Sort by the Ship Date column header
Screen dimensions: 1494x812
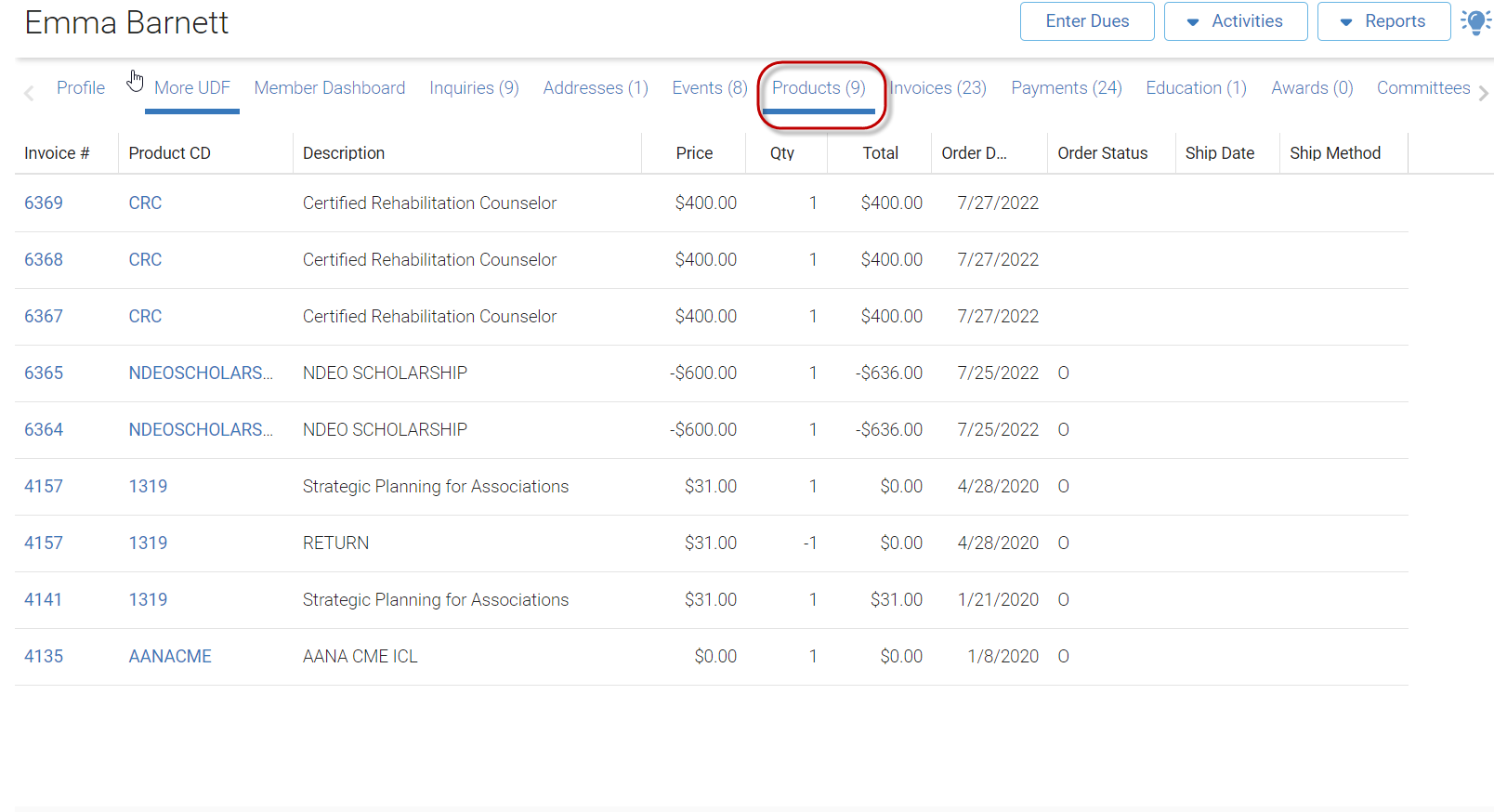(1220, 153)
